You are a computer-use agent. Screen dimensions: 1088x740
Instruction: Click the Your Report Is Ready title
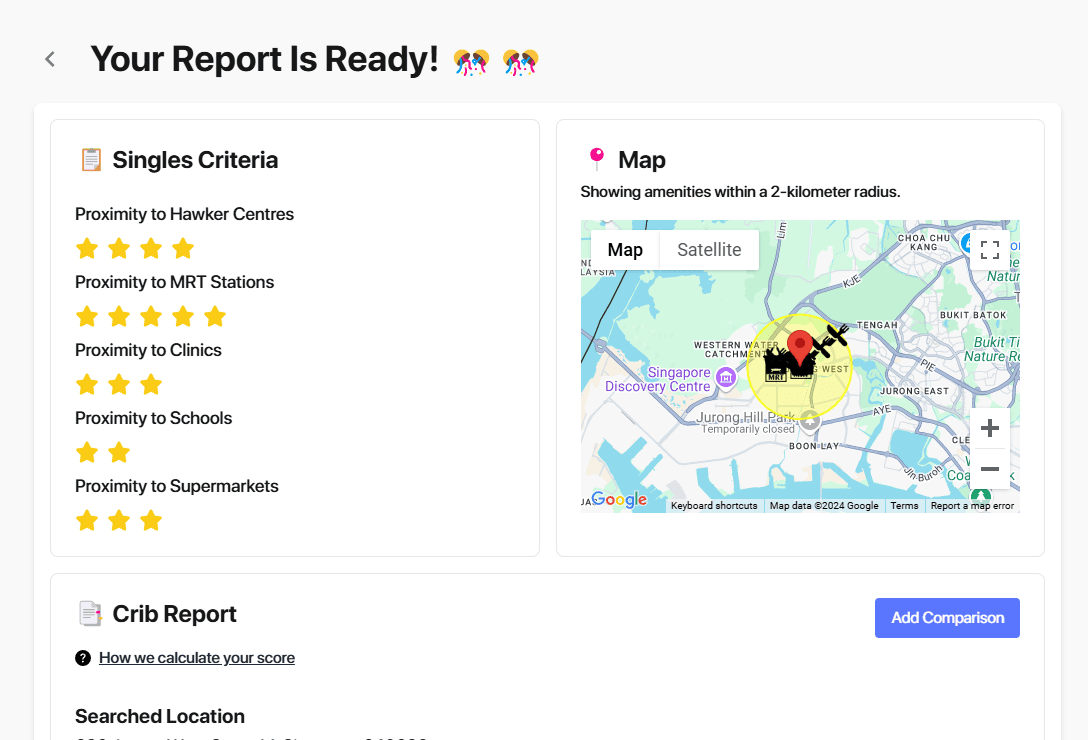pos(264,59)
